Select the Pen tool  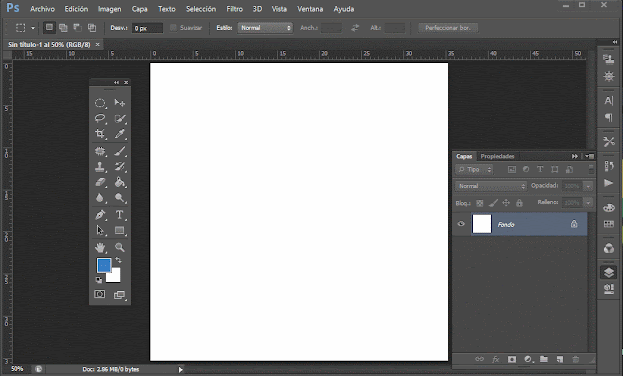click(x=100, y=215)
